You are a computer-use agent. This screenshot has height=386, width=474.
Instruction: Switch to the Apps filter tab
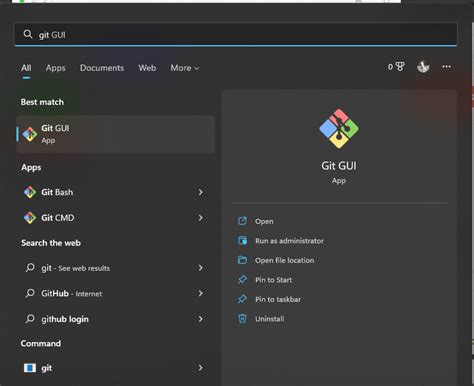[x=56, y=68]
